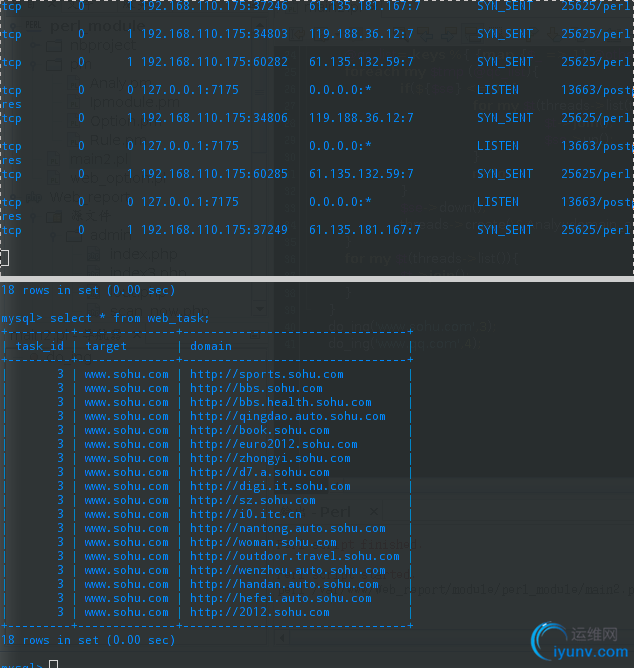Click http://sports.sohu.com in the domain column
The width and height of the screenshot is (634, 668).
point(267,374)
